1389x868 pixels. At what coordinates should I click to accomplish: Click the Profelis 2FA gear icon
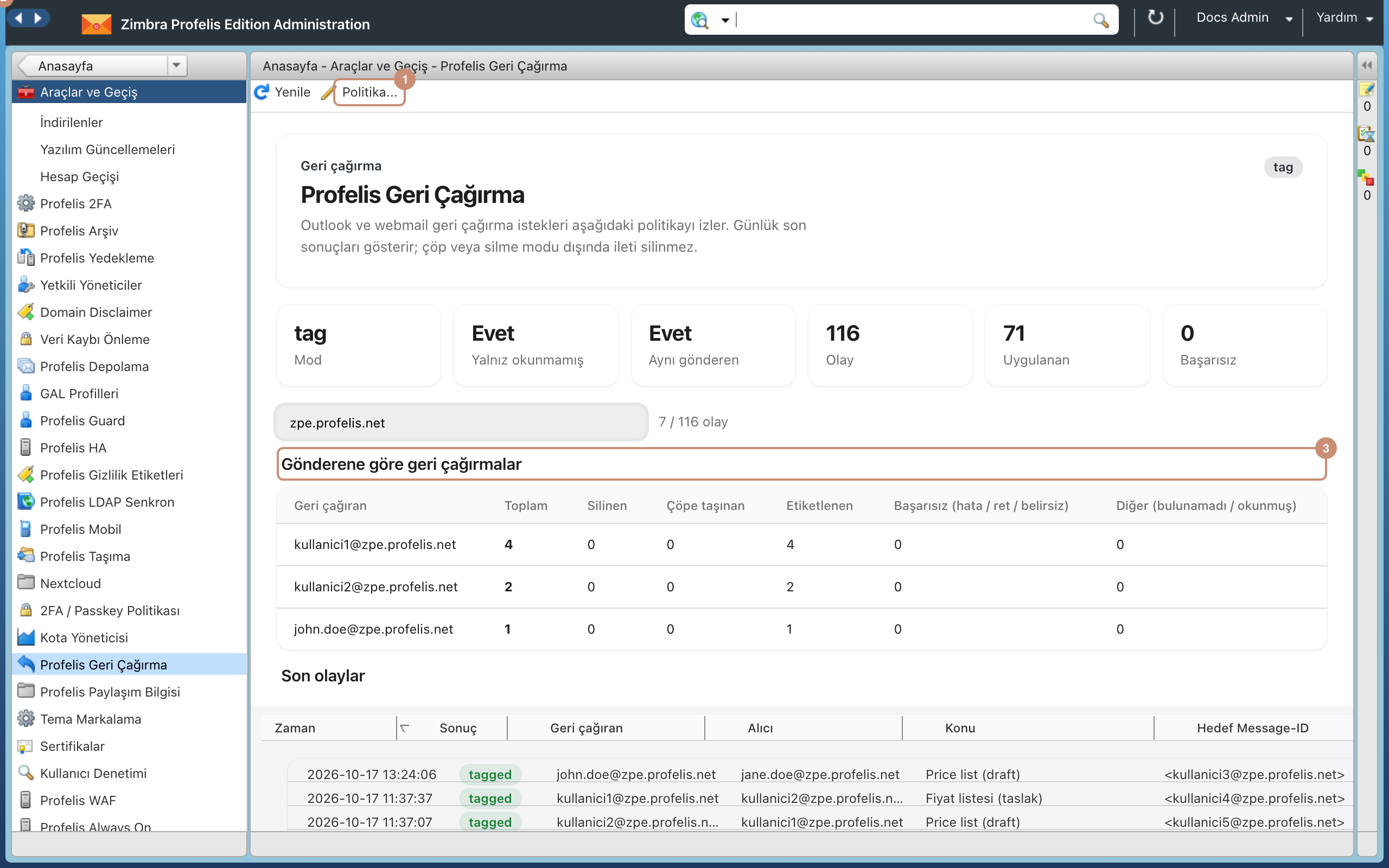(26, 203)
